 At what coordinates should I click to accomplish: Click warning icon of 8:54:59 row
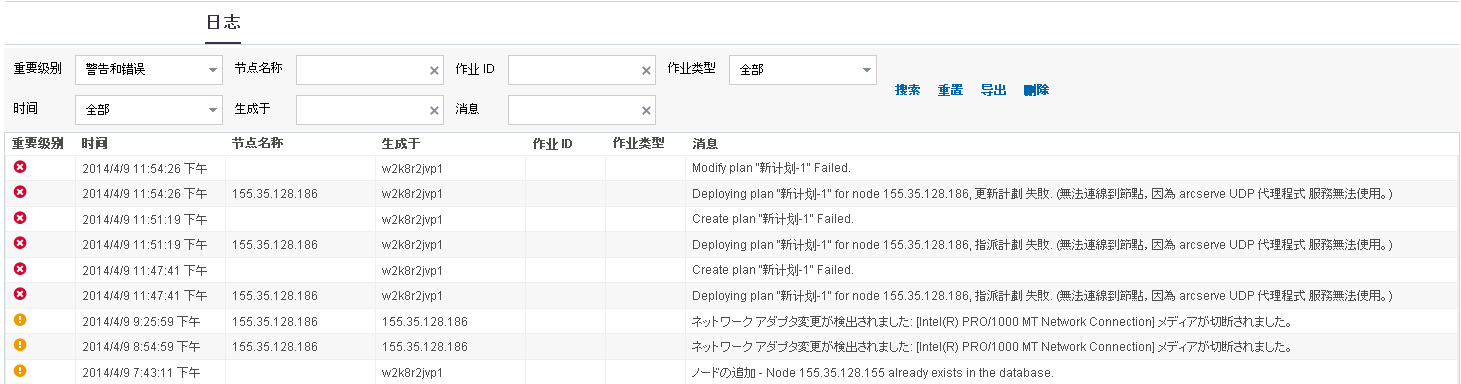[x=20, y=345]
